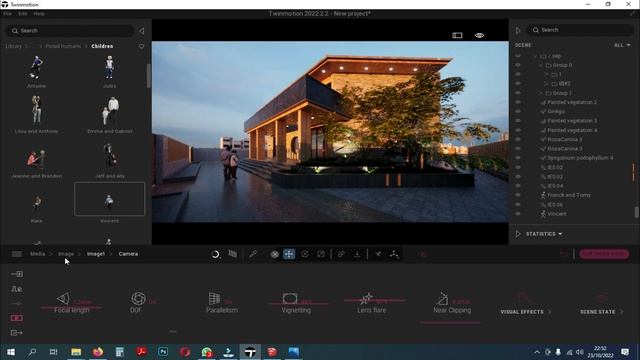Toggle visibility of Franck and Tomy

pos(518,195)
